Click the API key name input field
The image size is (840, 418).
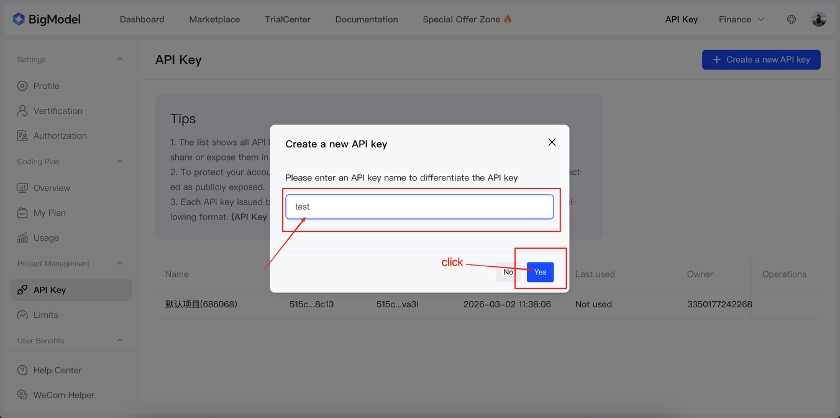pyautogui.click(x=419, y=207)
